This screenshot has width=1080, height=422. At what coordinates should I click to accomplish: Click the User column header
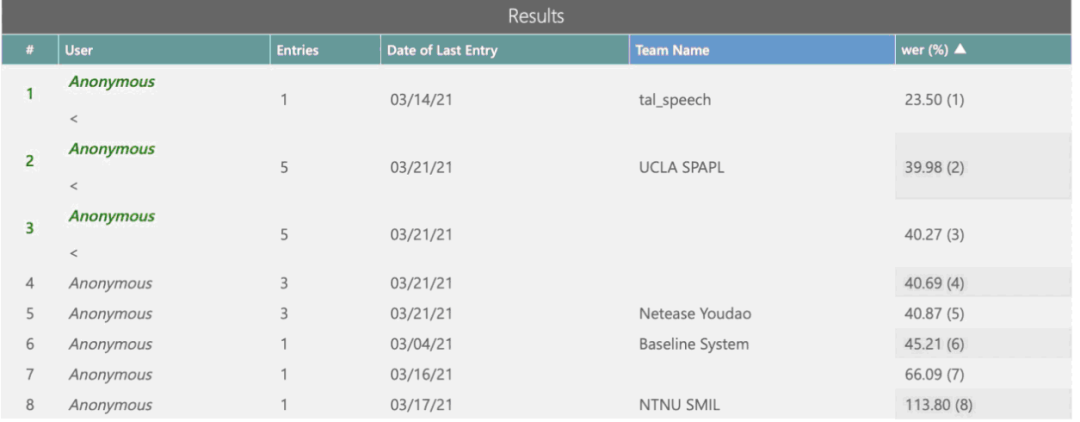tap(164, 50)
